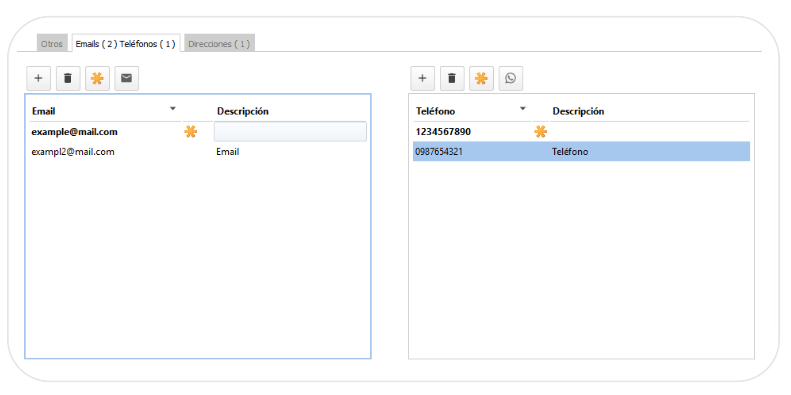The image size is (791, 395).
Task: Open WhatsApp for the selected phone
Action: coord(511,79)
